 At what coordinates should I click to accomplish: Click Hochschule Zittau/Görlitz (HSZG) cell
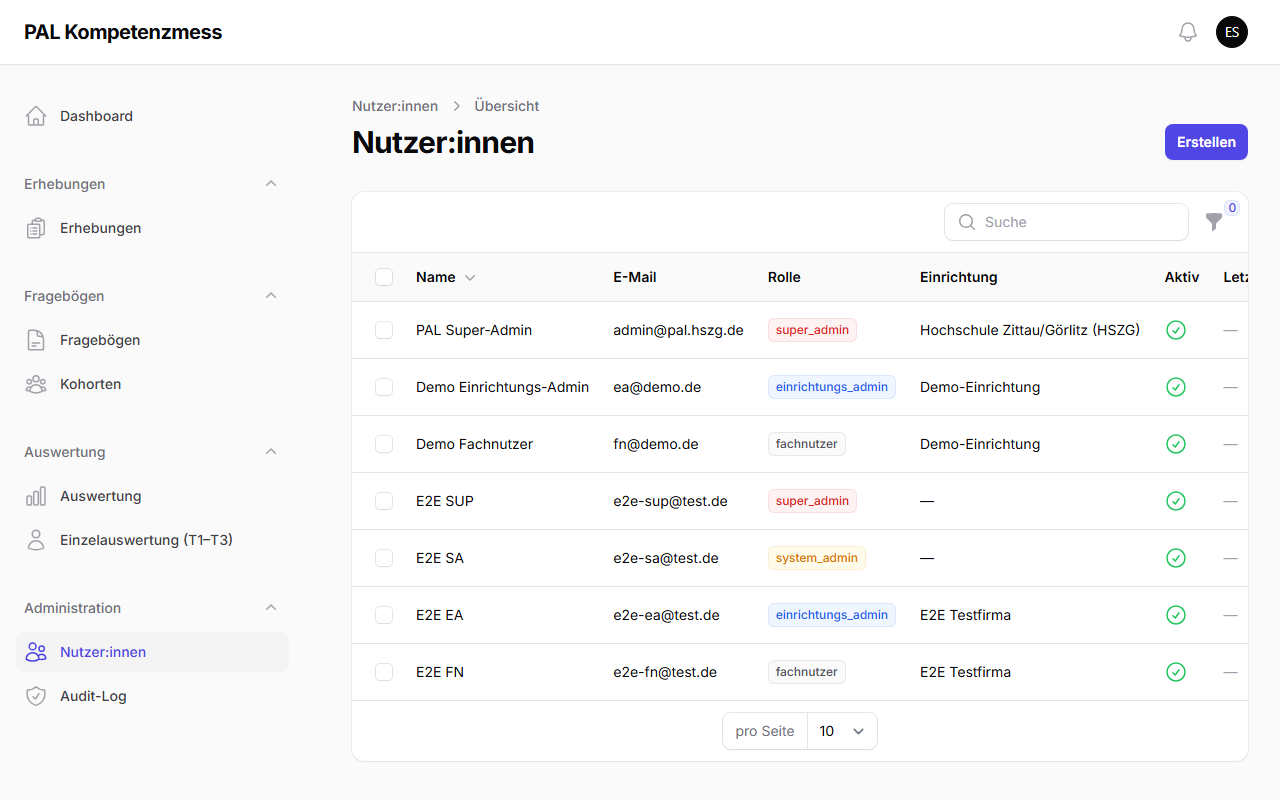1030,330
